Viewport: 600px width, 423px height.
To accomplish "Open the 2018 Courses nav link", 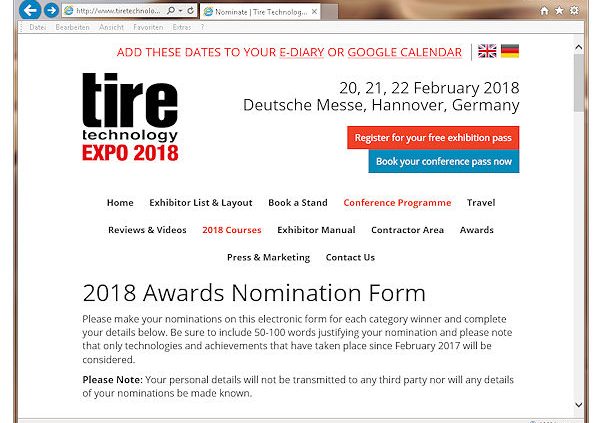I will coord(232,230).
